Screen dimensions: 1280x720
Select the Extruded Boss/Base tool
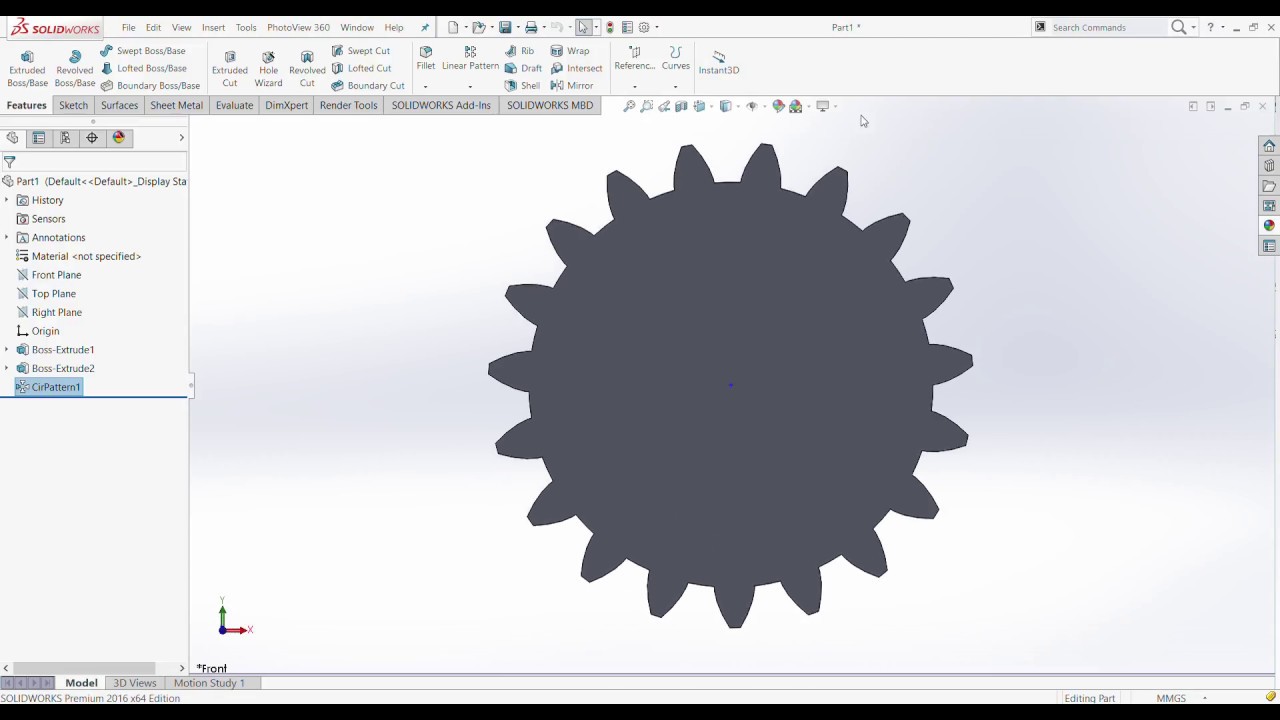[27, 69]
